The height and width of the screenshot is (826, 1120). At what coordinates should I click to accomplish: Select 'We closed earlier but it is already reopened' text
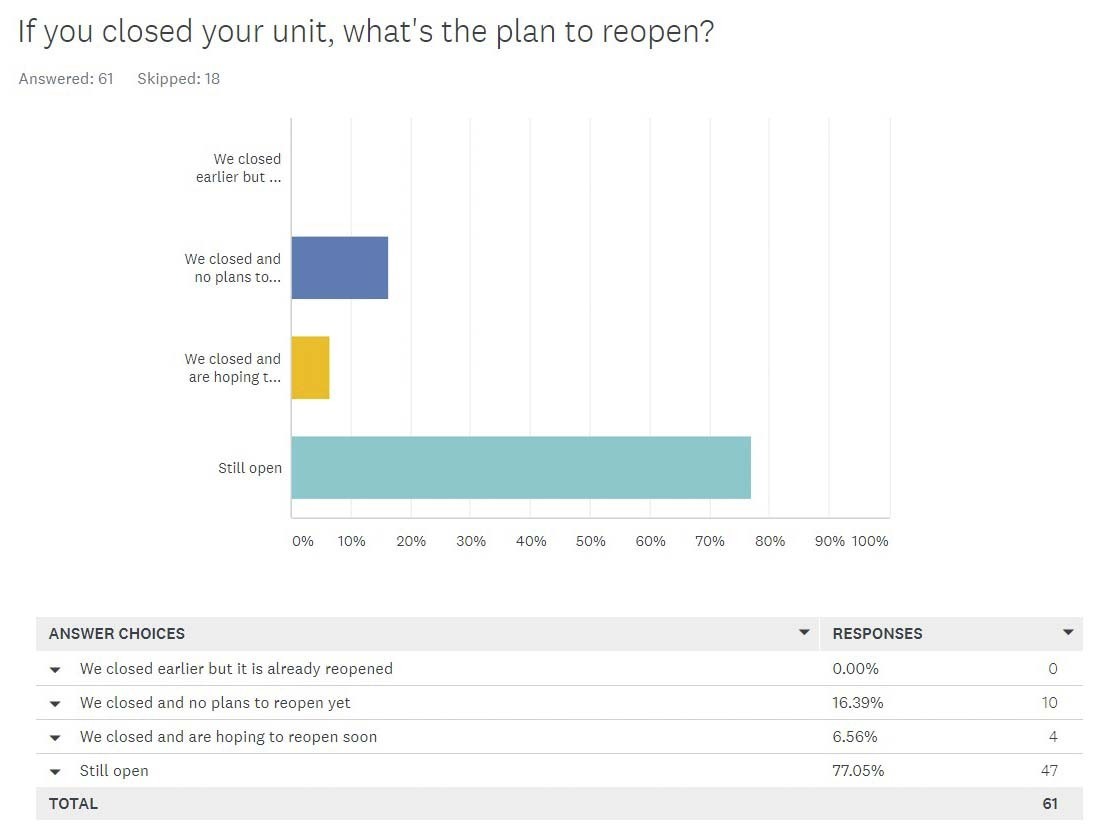pyautogui.click(x=236, y=669)
